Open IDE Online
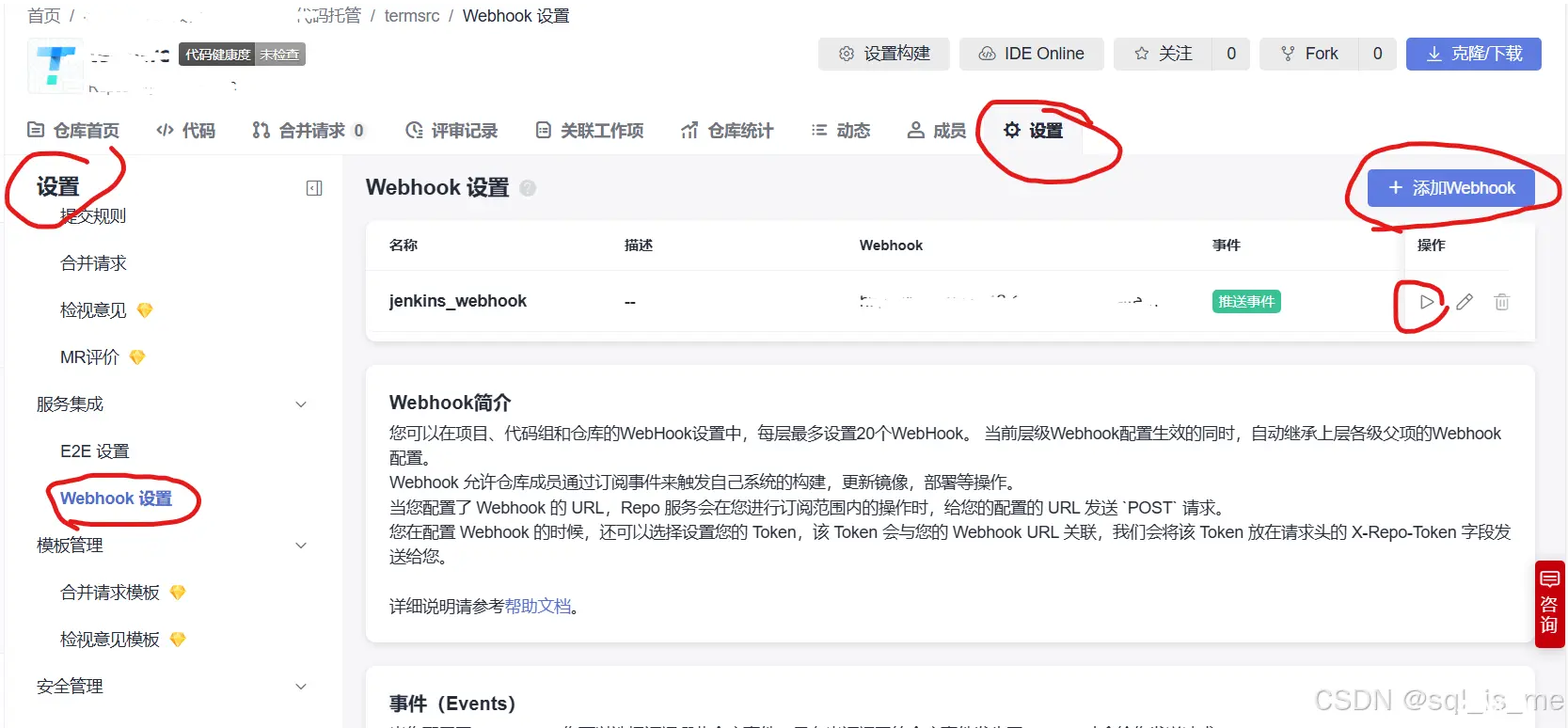Viewport: 1568px width, 728px height. [x=1031, y=54]
